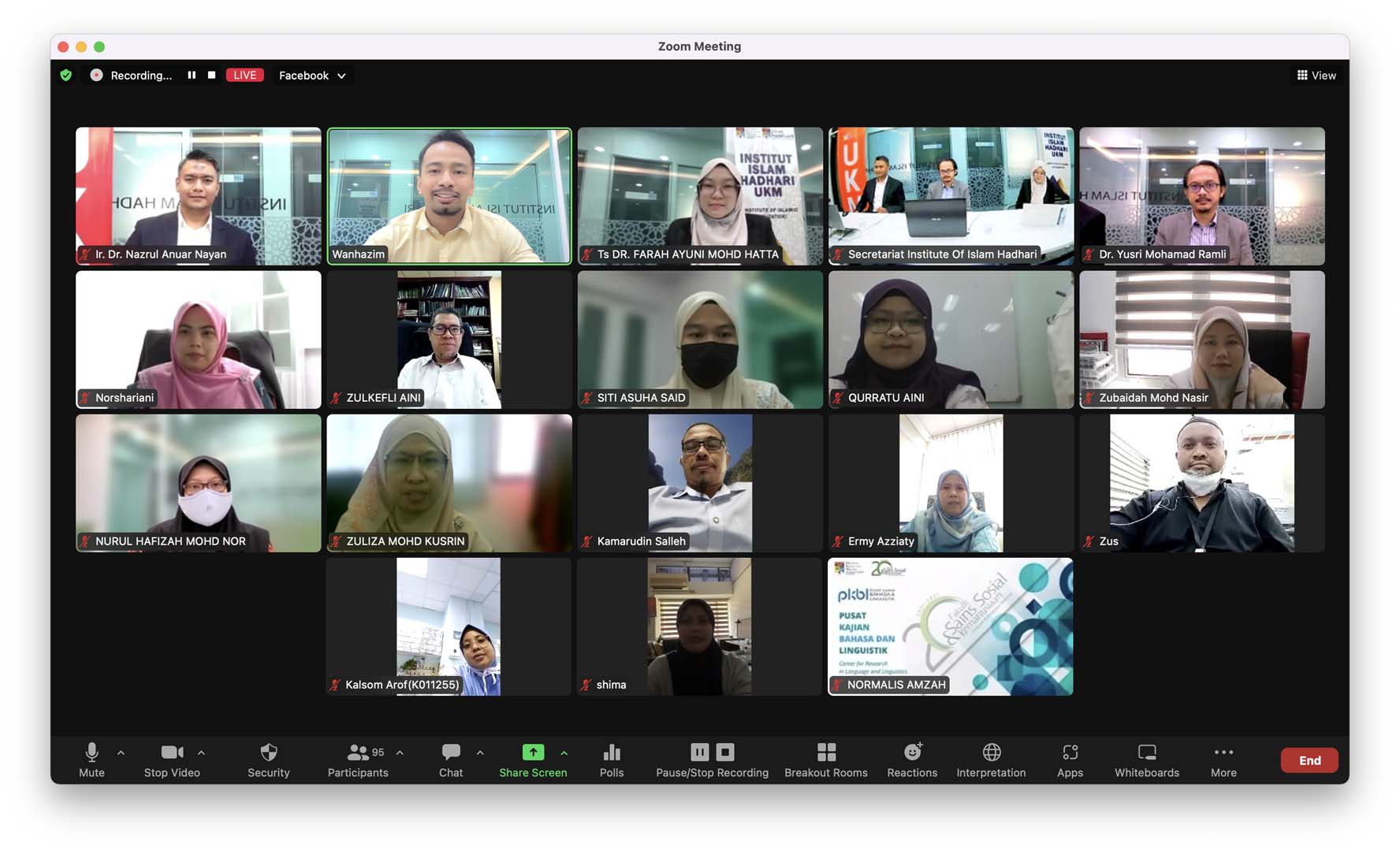Open the Interpretation globe icon
Screen dimensions: 1400x851
pyautogui.click(x=991, y=753)
